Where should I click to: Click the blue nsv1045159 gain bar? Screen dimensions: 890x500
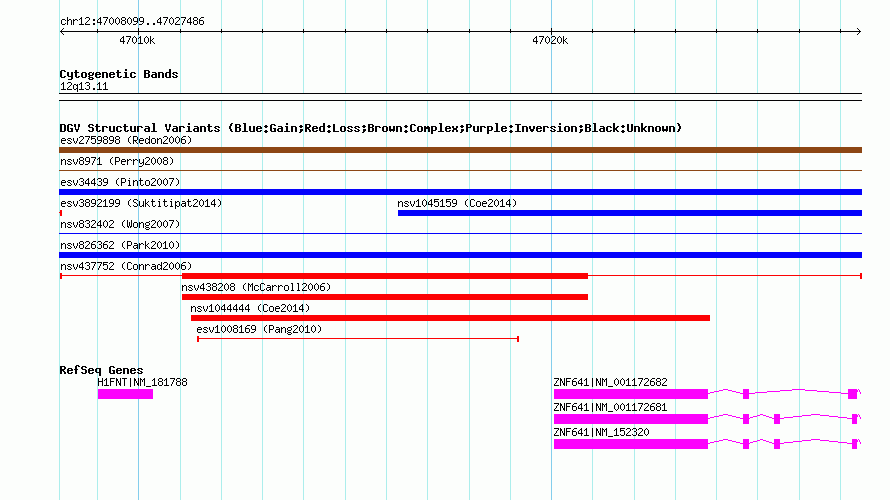click(630, 213)
